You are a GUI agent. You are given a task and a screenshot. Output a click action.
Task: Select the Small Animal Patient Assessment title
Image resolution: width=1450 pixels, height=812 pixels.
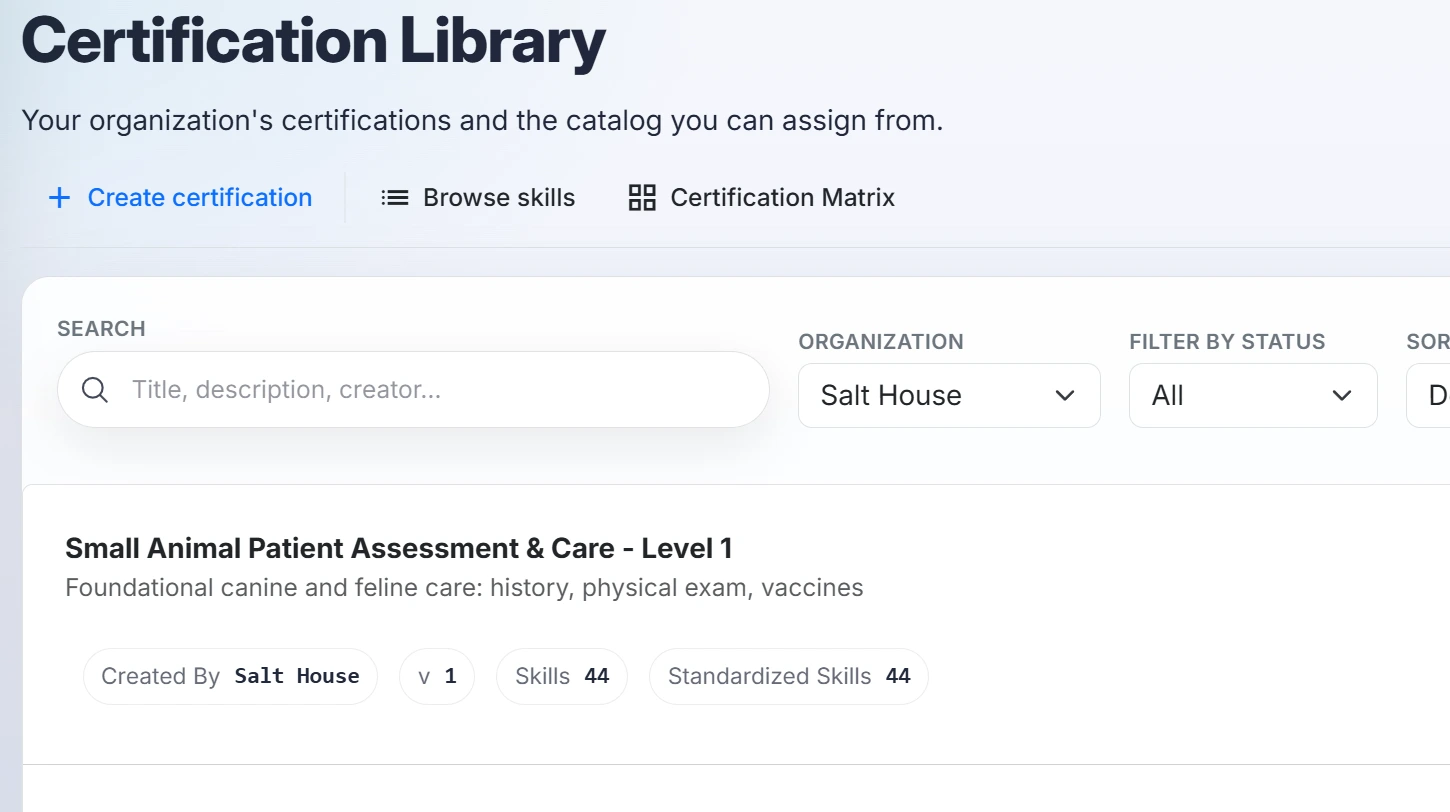(x=398, y=548)
